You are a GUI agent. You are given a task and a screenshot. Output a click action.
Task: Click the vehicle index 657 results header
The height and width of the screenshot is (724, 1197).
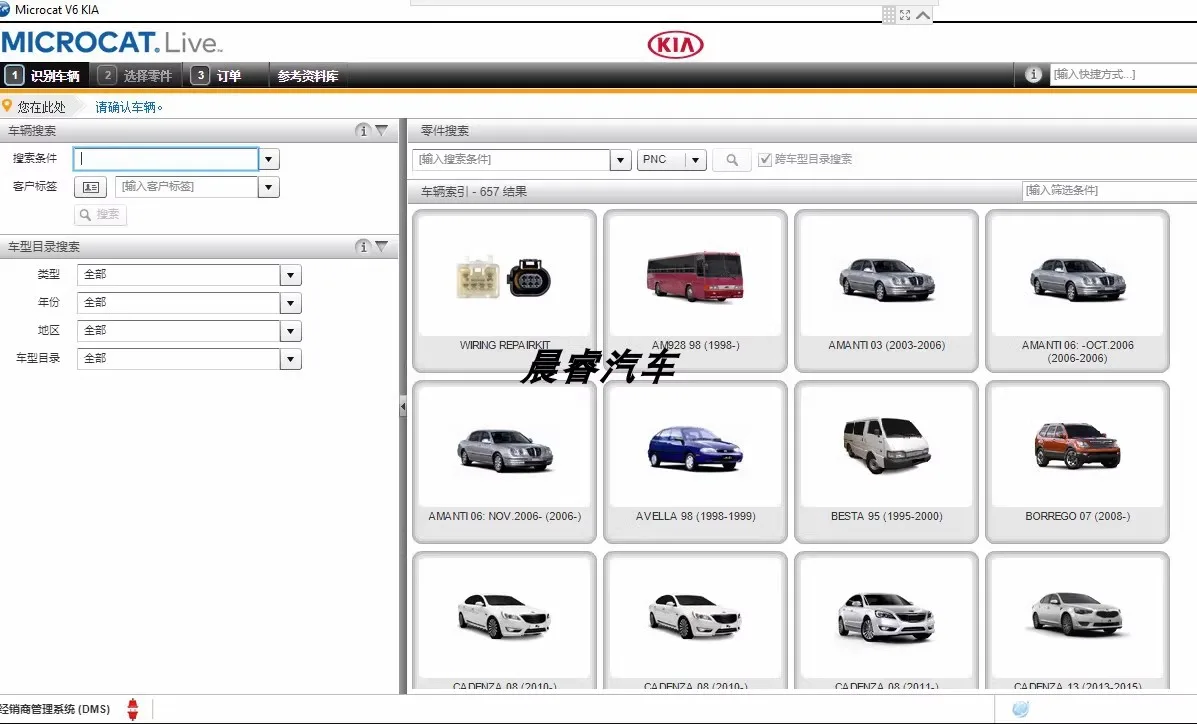coord(474,192)
